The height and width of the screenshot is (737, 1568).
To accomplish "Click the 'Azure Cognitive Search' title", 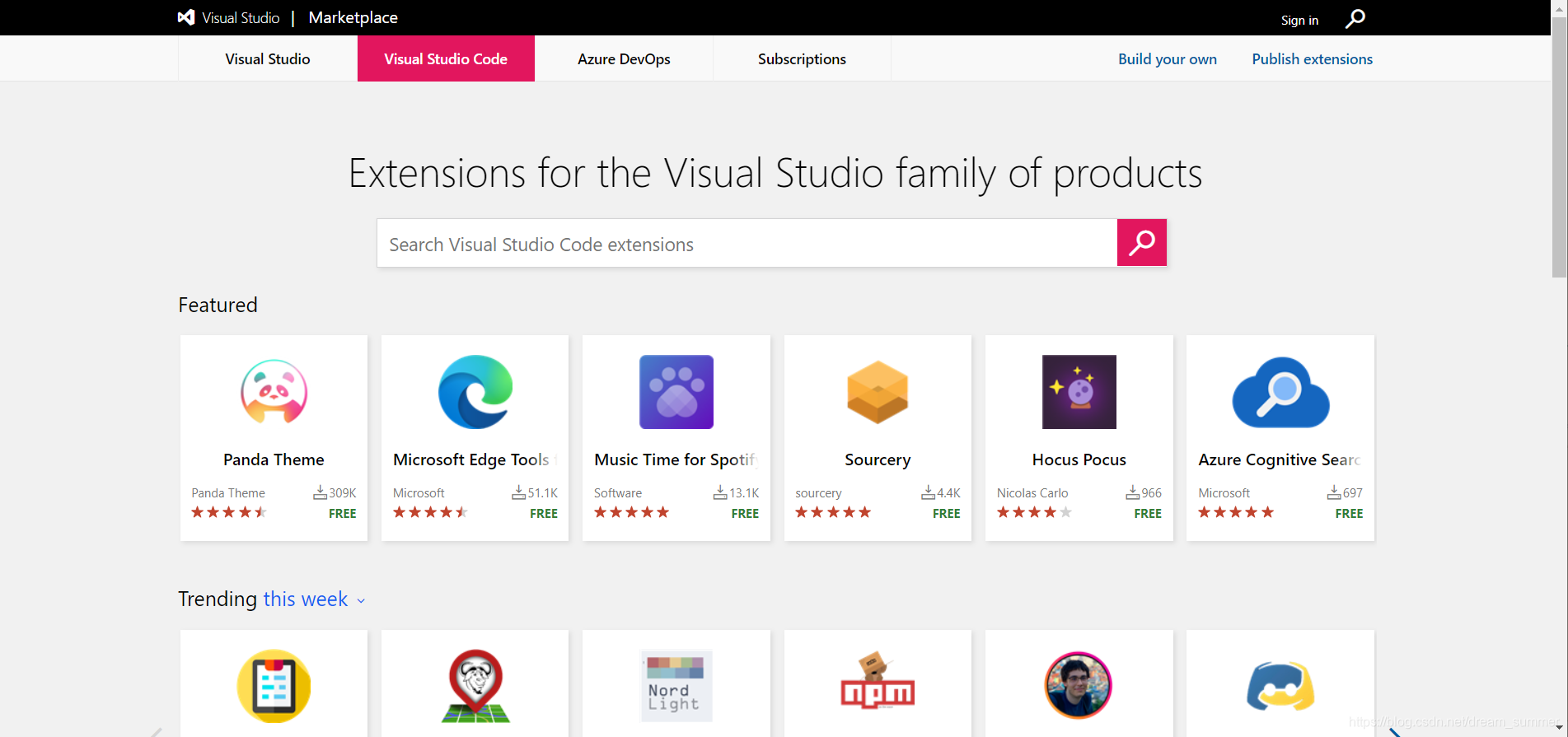I will (1279, 459).
